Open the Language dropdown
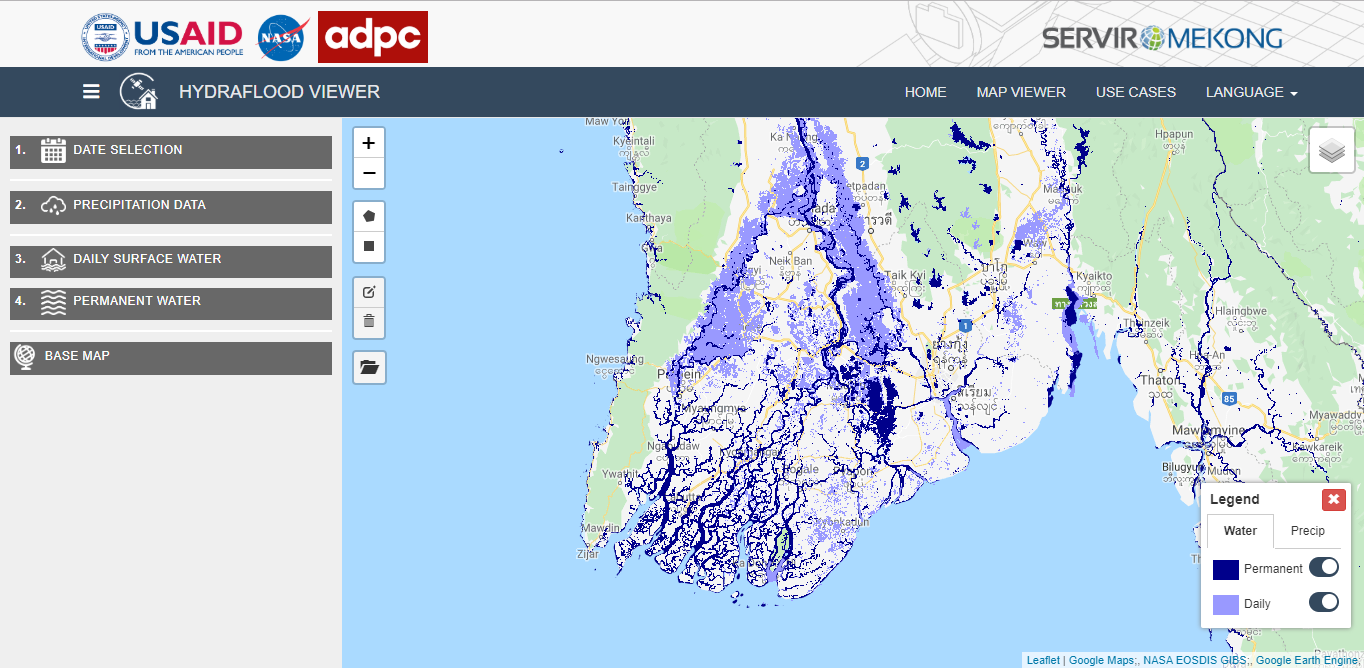1364x668 pixels. coord(1252,92)
